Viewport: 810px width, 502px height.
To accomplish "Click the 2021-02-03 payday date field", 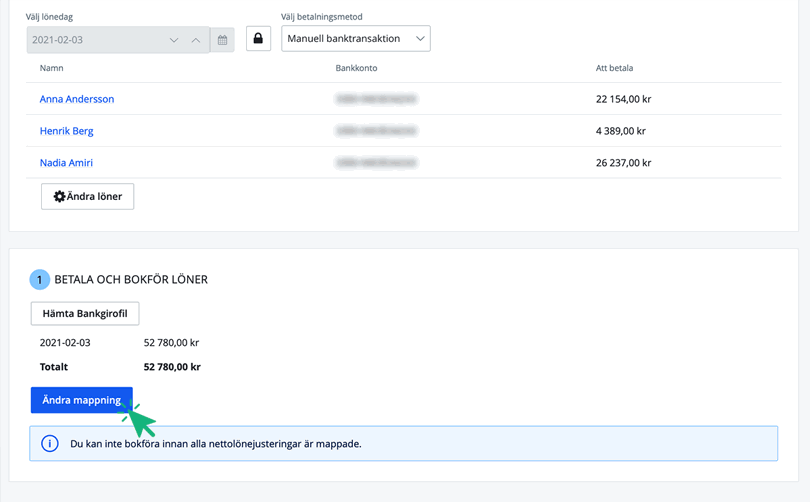I will click(x=95, y=40).
